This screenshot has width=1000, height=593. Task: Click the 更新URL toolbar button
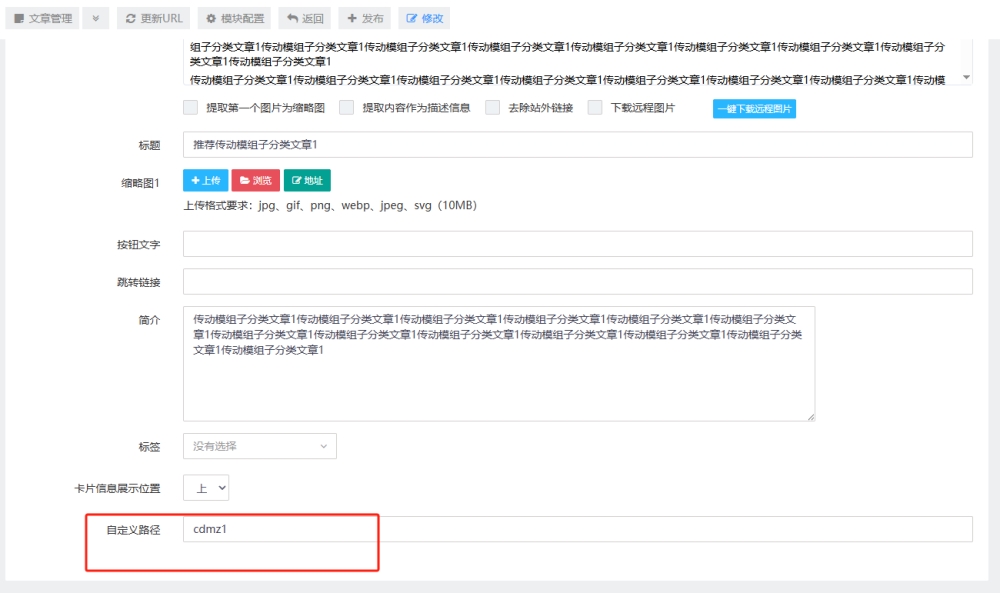pos(154,18)
